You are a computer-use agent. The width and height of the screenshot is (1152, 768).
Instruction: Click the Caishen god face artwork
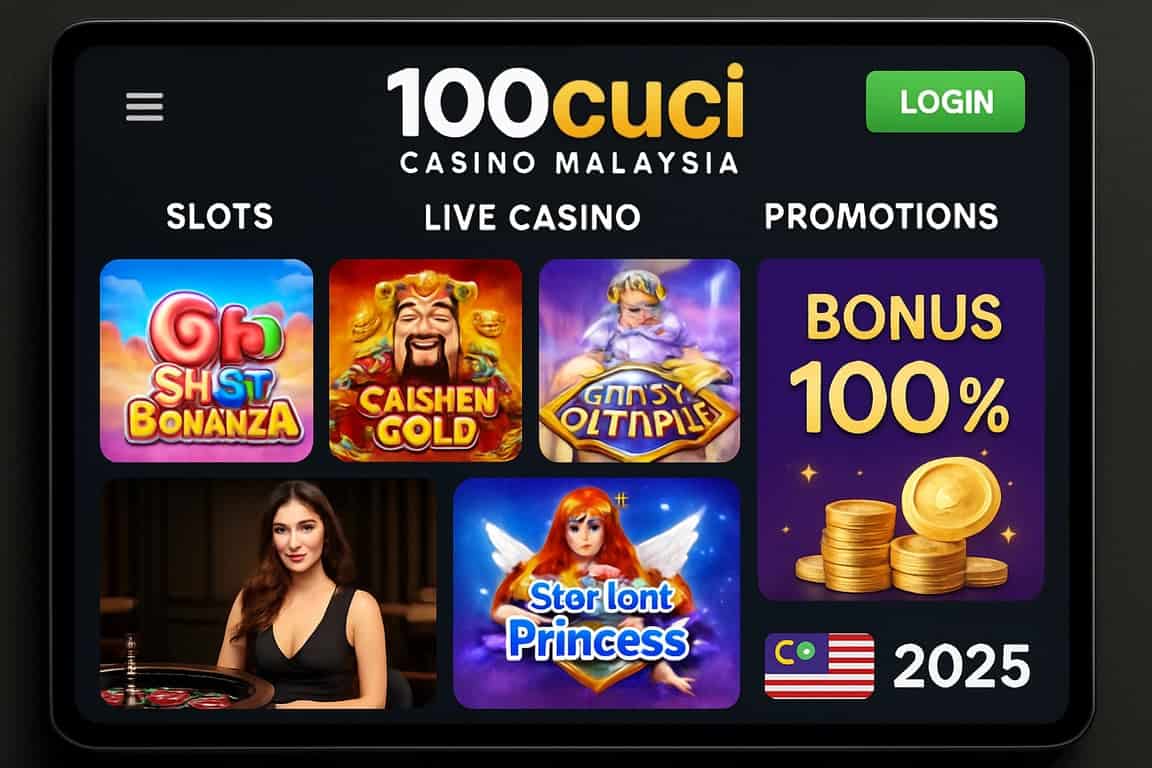(x=425, y=331)
